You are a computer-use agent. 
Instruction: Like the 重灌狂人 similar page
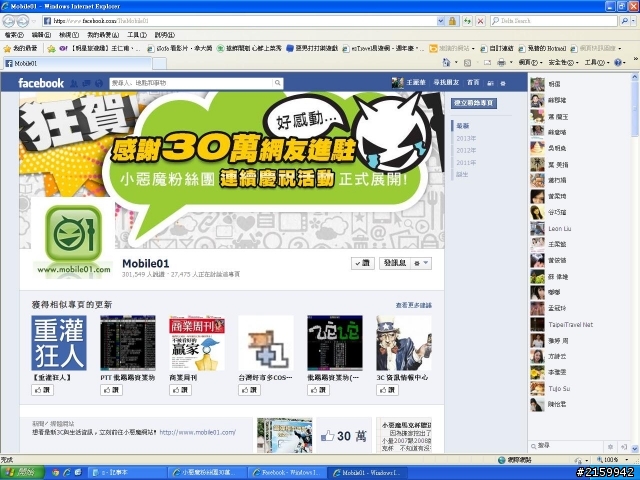coord(42,390)
